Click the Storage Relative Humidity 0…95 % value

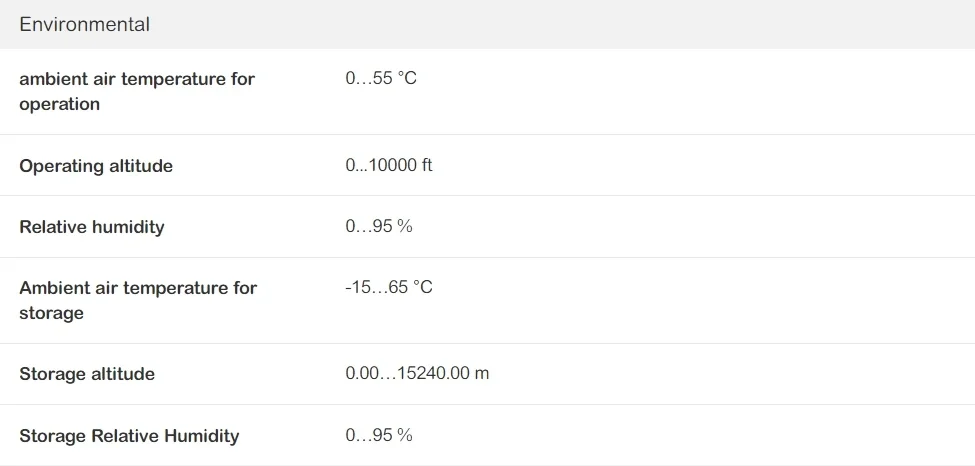click(379, 435)
